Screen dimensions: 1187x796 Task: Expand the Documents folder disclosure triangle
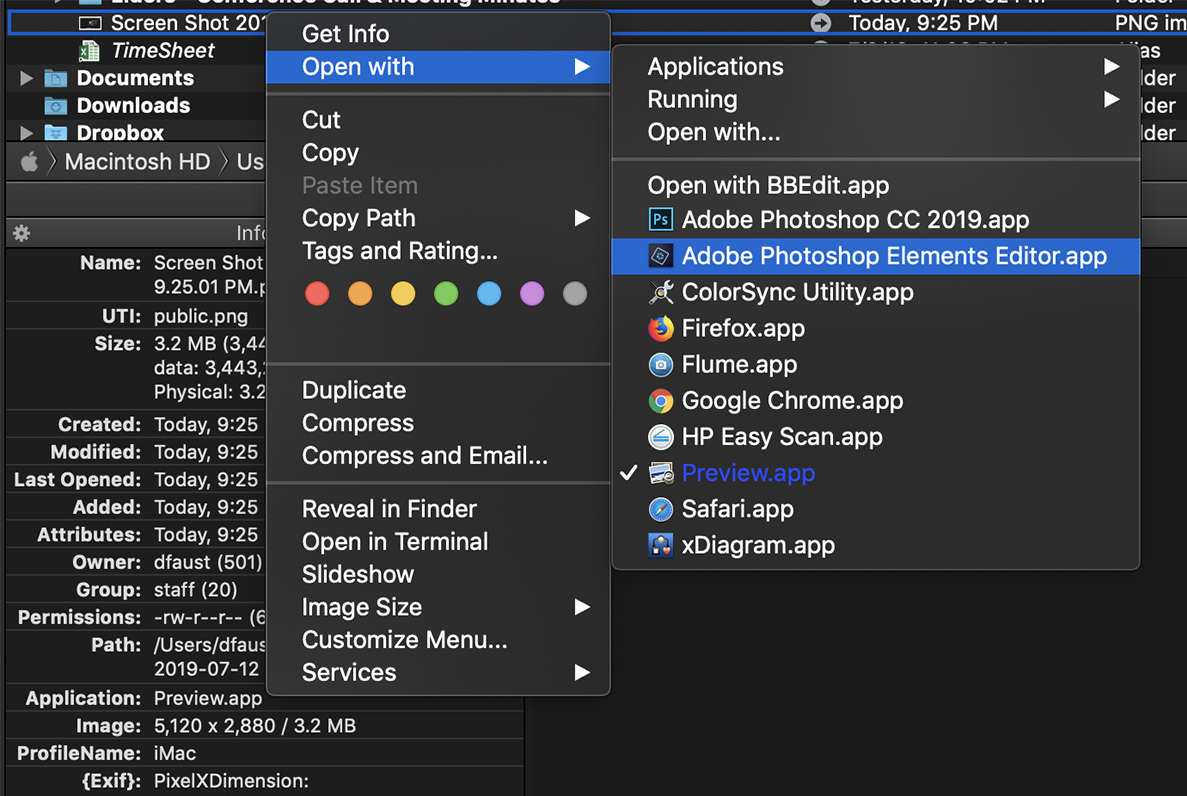click(x=26, y=78)
